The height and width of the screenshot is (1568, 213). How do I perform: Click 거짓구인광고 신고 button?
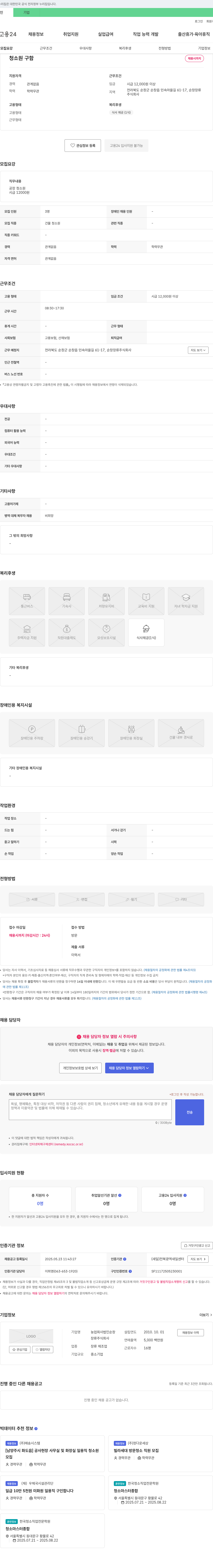197,1245
